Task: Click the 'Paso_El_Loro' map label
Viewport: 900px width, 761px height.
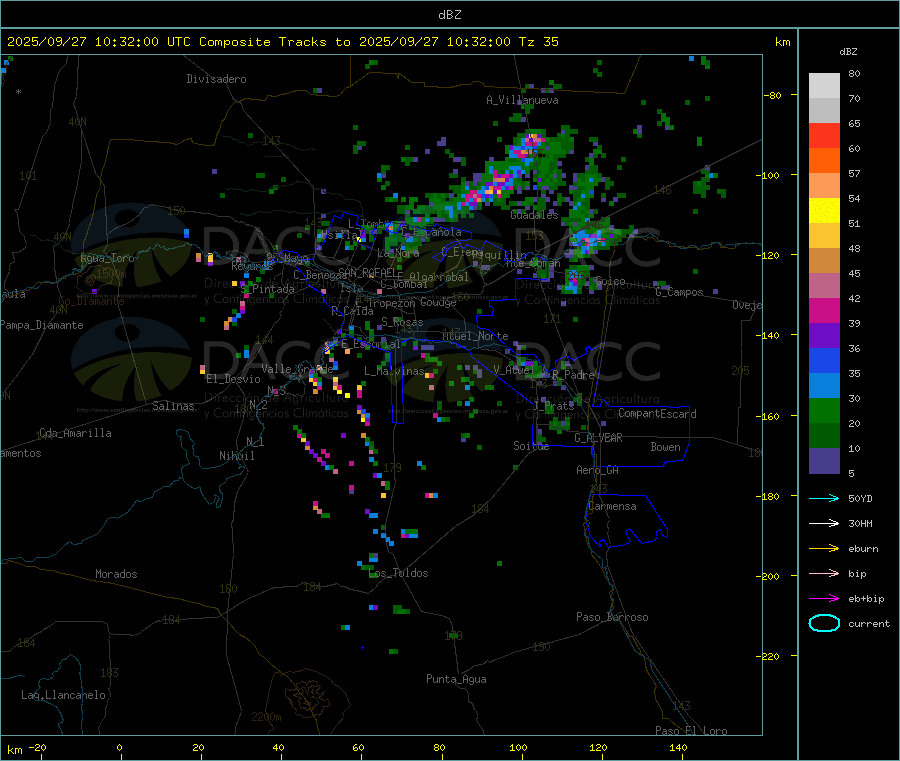Action: click(x=692, y=731)
